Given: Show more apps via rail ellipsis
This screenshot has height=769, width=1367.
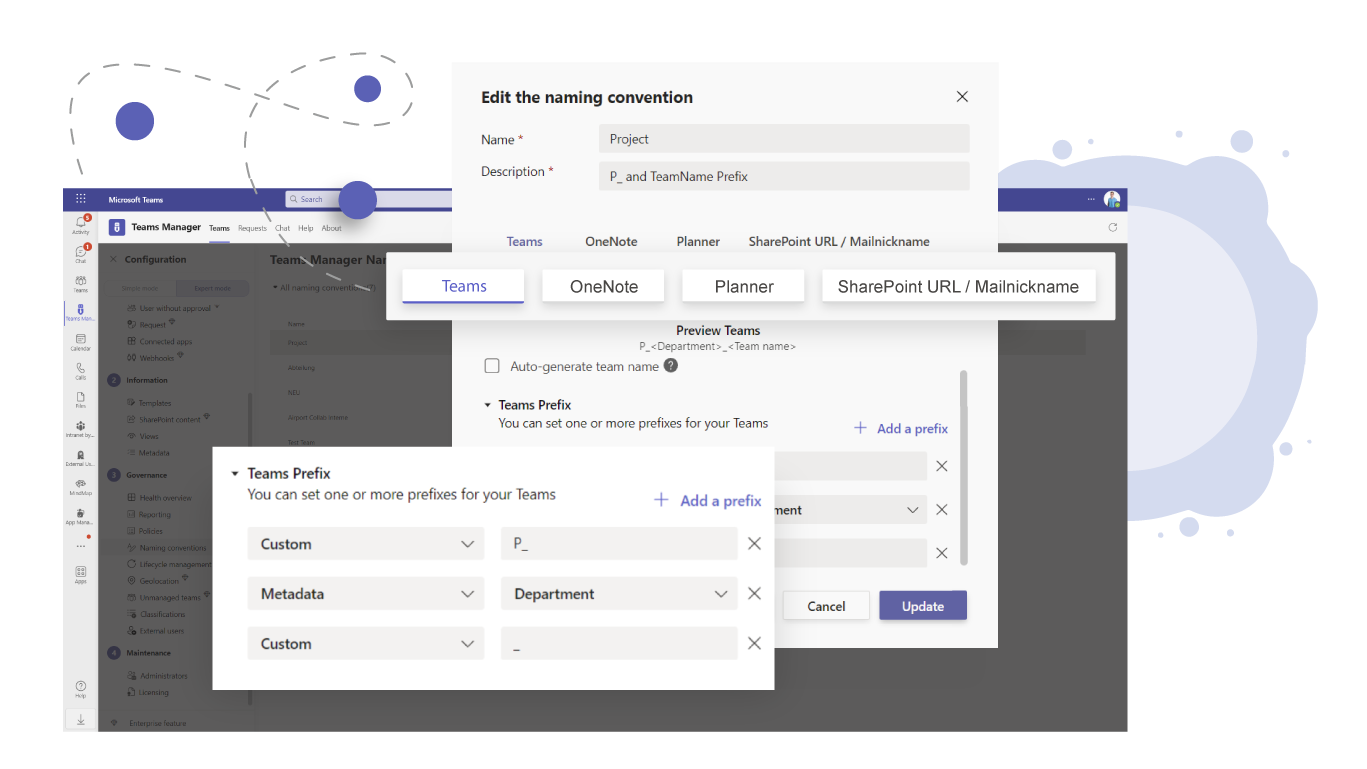Looking at the screenshot, I should click(81, 546).
